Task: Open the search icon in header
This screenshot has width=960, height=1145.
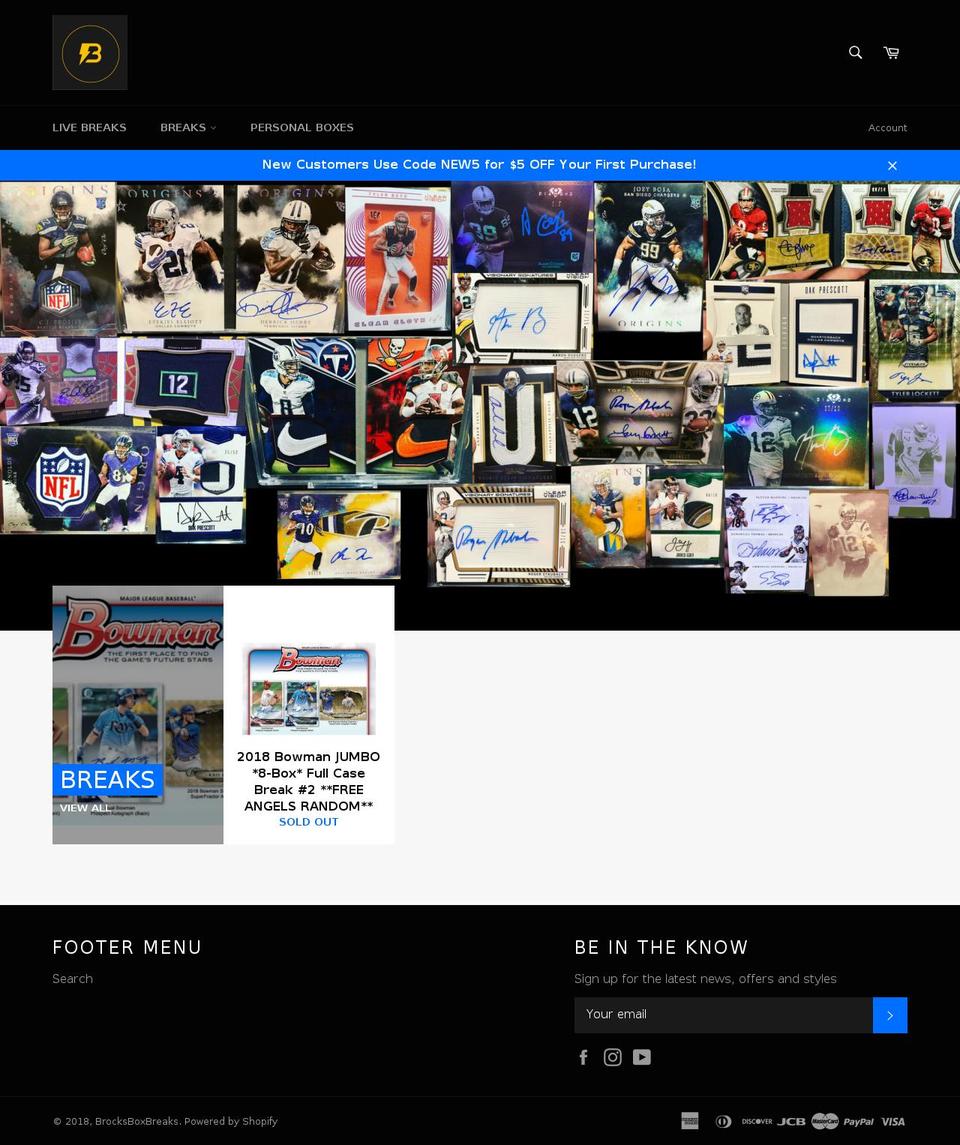Action: [x=855, y=53]
